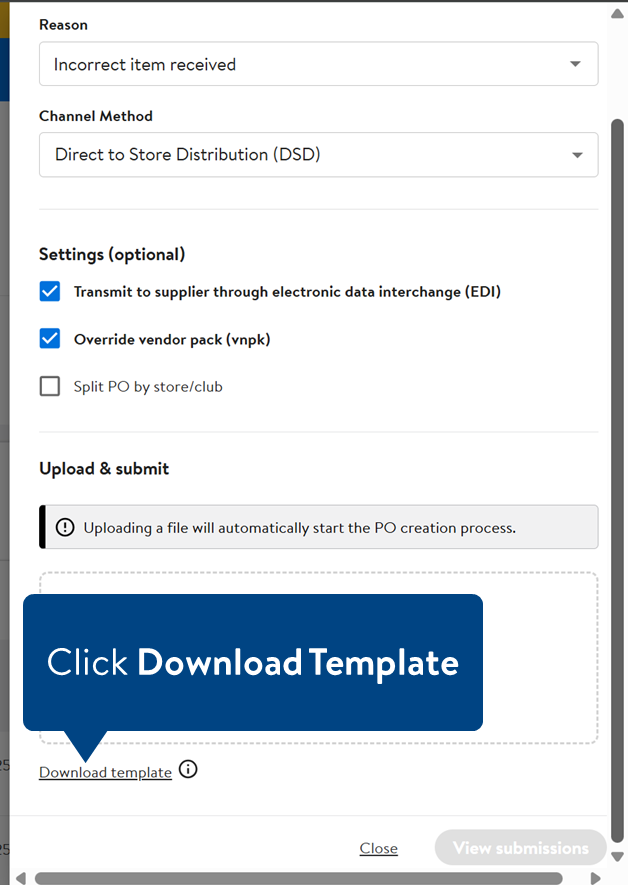The height and width of the screenshot is (885, 628).
Task: Click the Channel Method field label
Action: pos(96,116)
